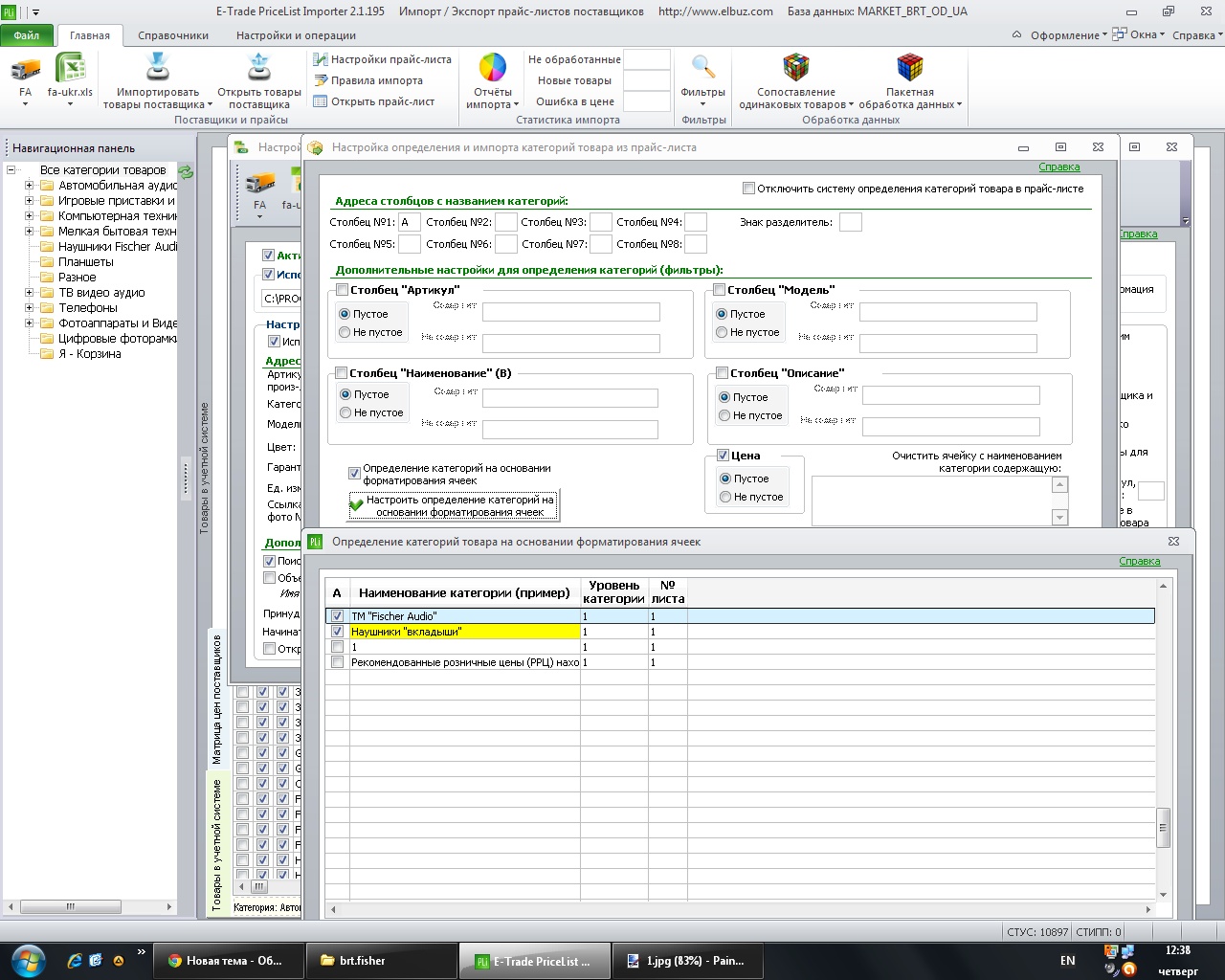Click Пакетная обработка данных cube icon
The width and height of the screenshot is (1225, 980).
(910, 67)
